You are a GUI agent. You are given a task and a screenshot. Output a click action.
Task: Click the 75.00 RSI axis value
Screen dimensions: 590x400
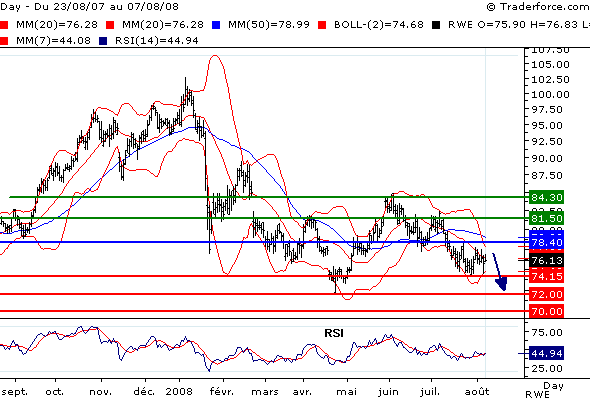coord(547,333)
